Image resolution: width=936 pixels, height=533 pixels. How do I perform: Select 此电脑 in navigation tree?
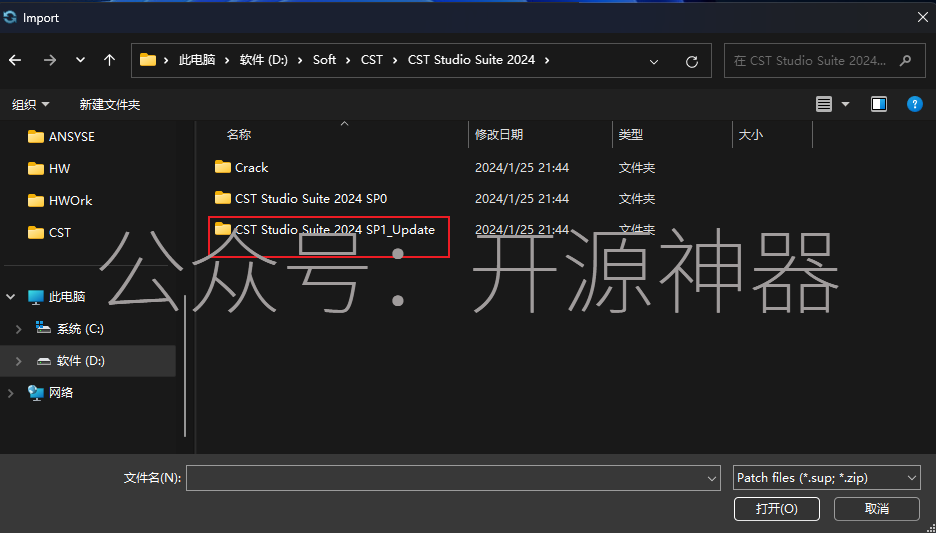[x=57, y=297]
